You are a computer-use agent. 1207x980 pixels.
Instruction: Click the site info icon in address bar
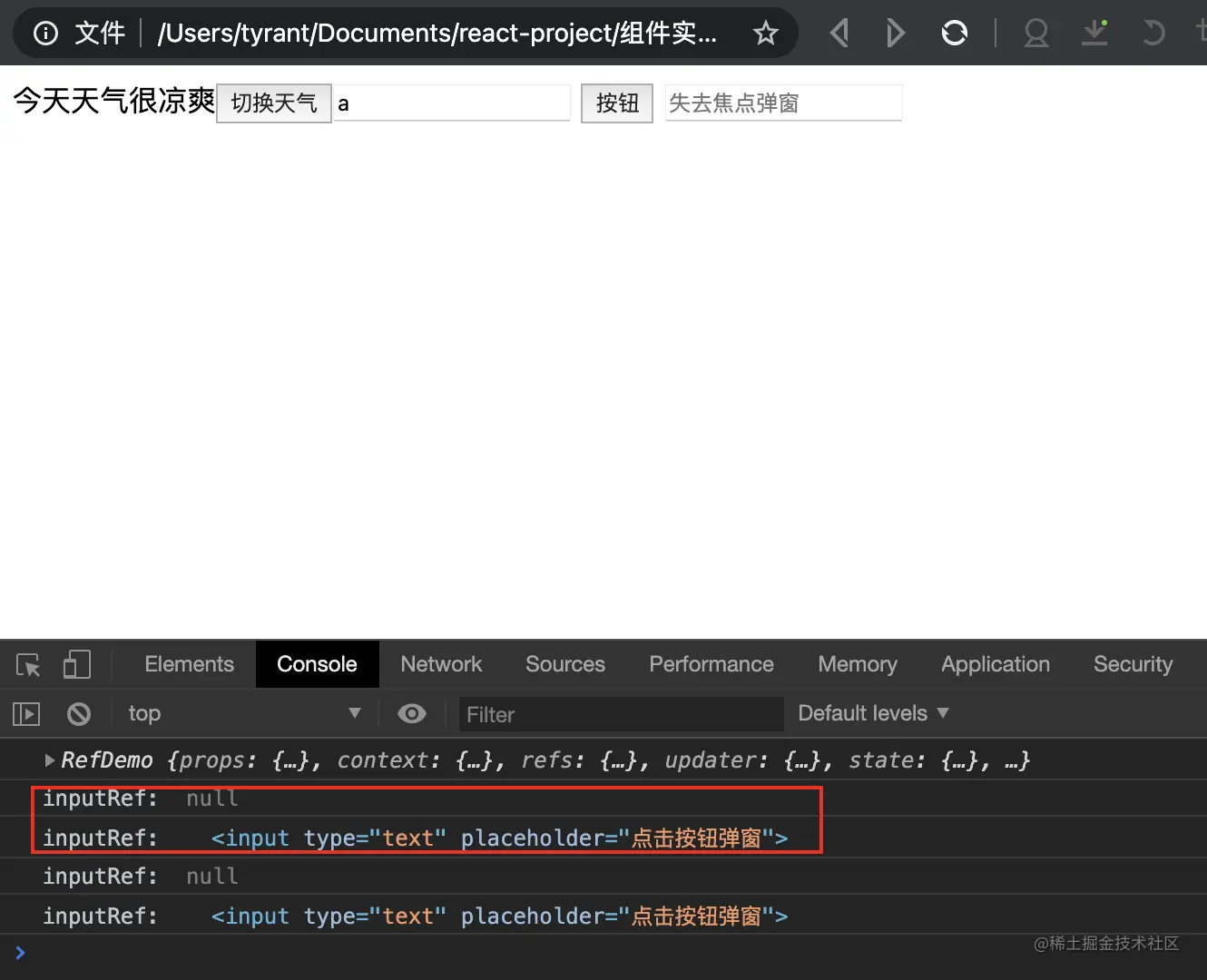point(45,34)
